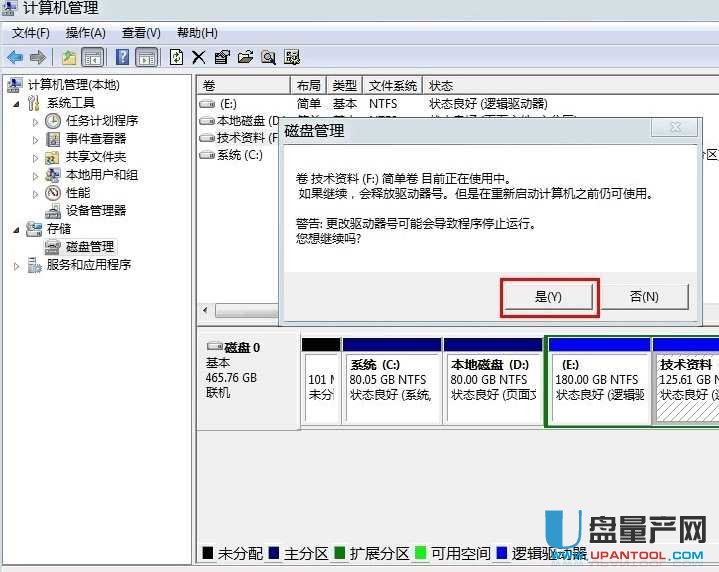Click the Properties toolbar icon
The width and height of the screenshot is (719, 572).
(222, 58)
